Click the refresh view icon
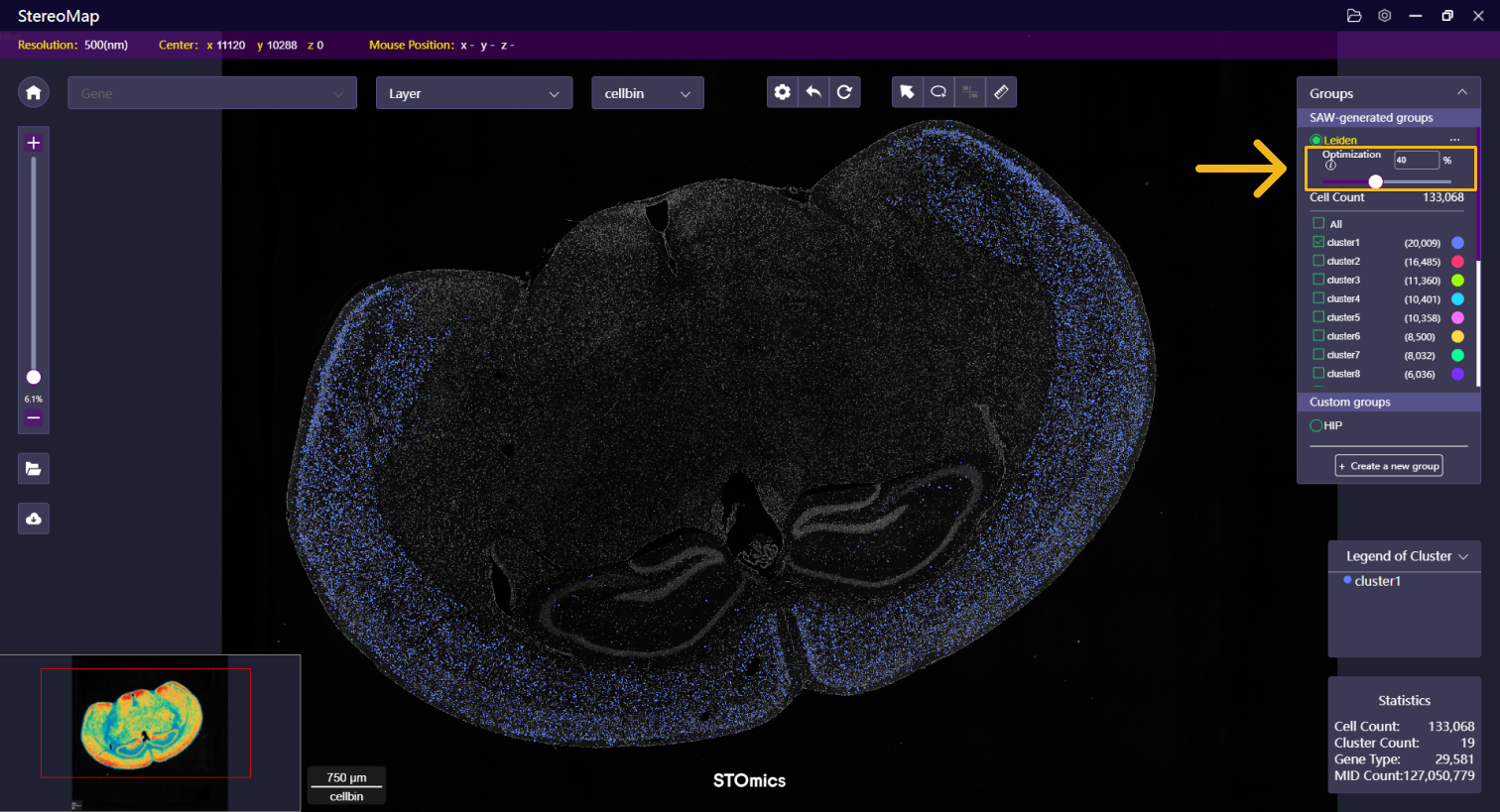The width and height of the screenshot is (1500, 812). 844,92
